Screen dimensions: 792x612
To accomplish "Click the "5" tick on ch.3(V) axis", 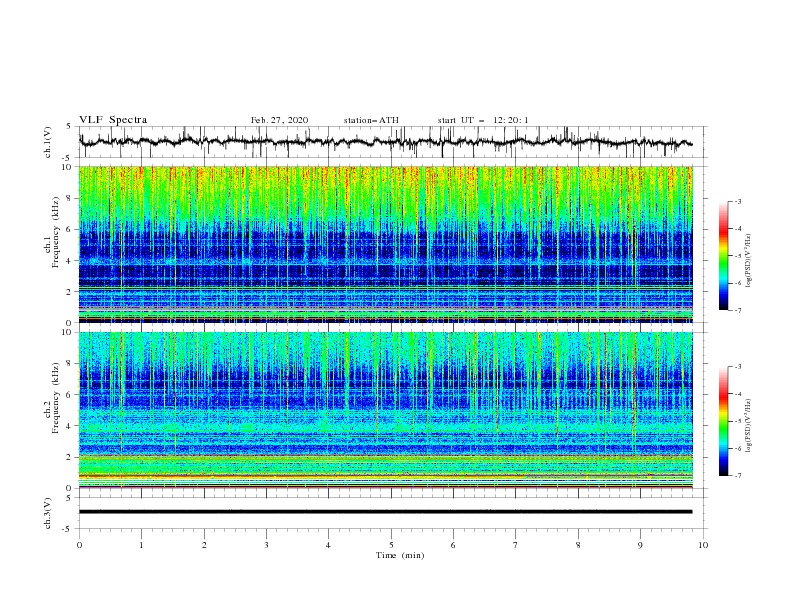I will [70, 498].
